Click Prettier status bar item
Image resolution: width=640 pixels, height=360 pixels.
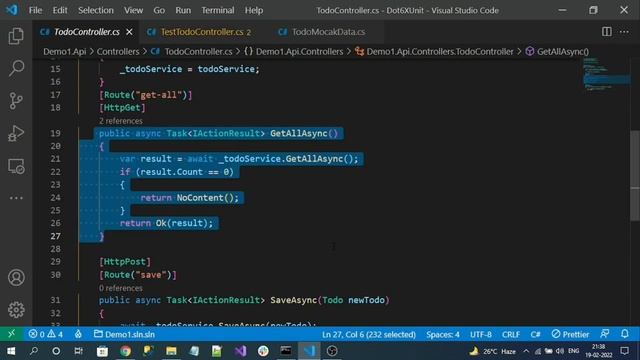click(x=570, y=334)
